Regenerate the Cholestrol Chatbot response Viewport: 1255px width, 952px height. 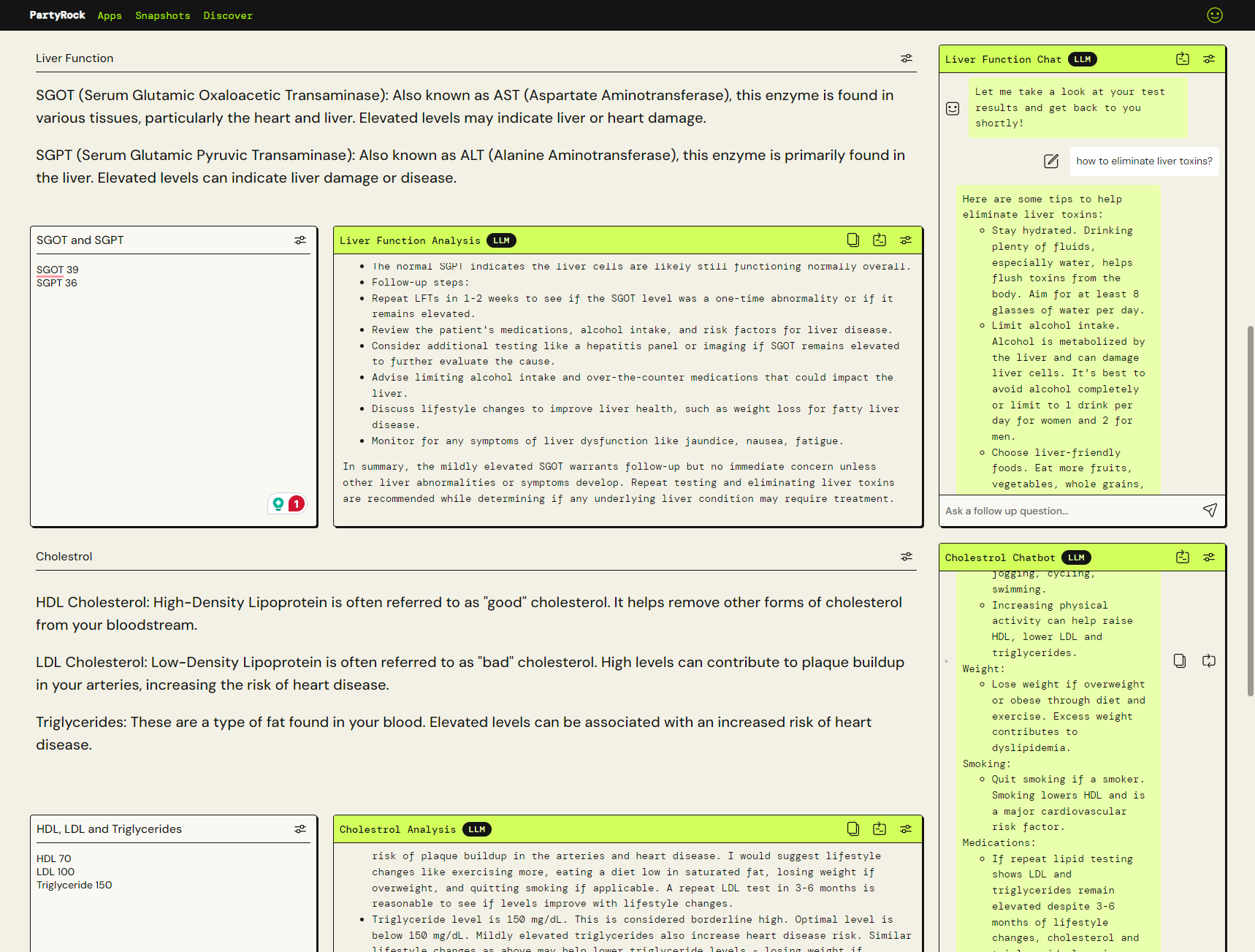click(x=1209, y=660)
